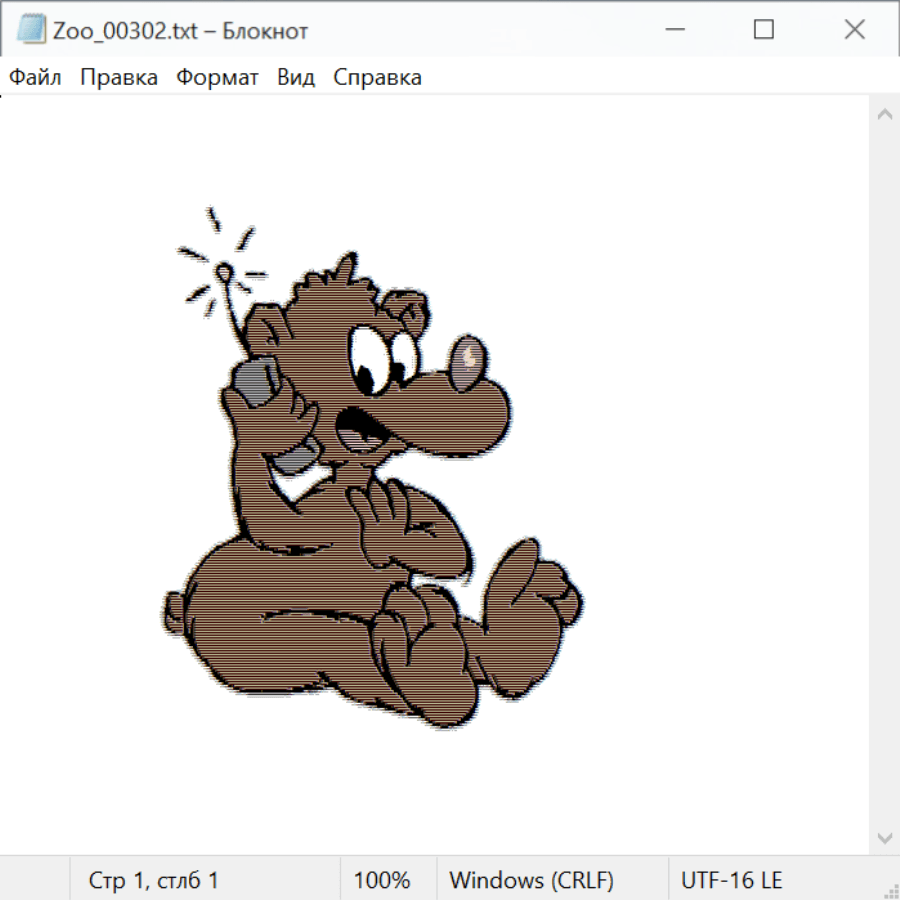Open the Формат menu
This screenshot has width=900, height=900.
tap(217, 78)
